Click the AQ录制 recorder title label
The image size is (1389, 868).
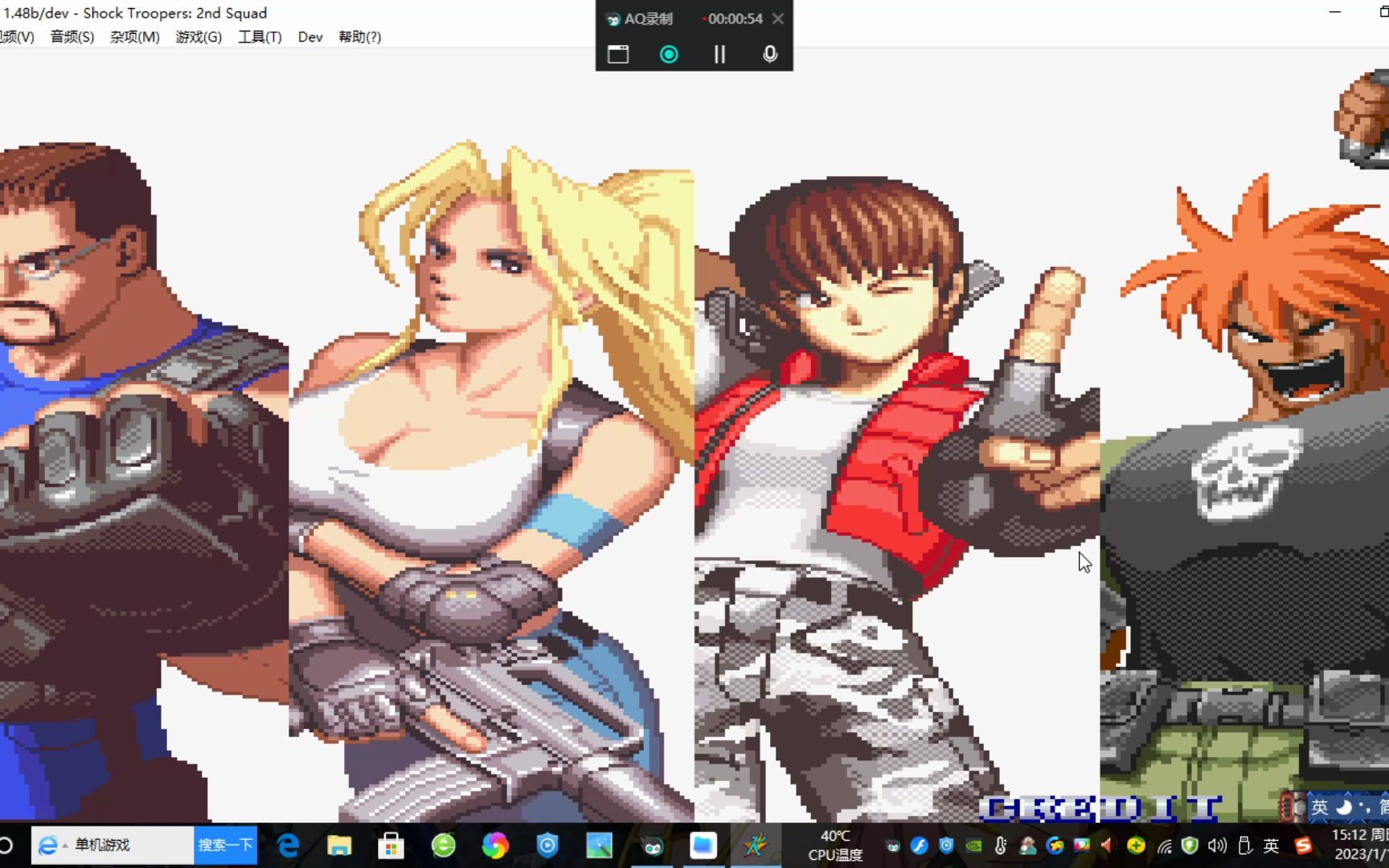[x=648, y=18]
